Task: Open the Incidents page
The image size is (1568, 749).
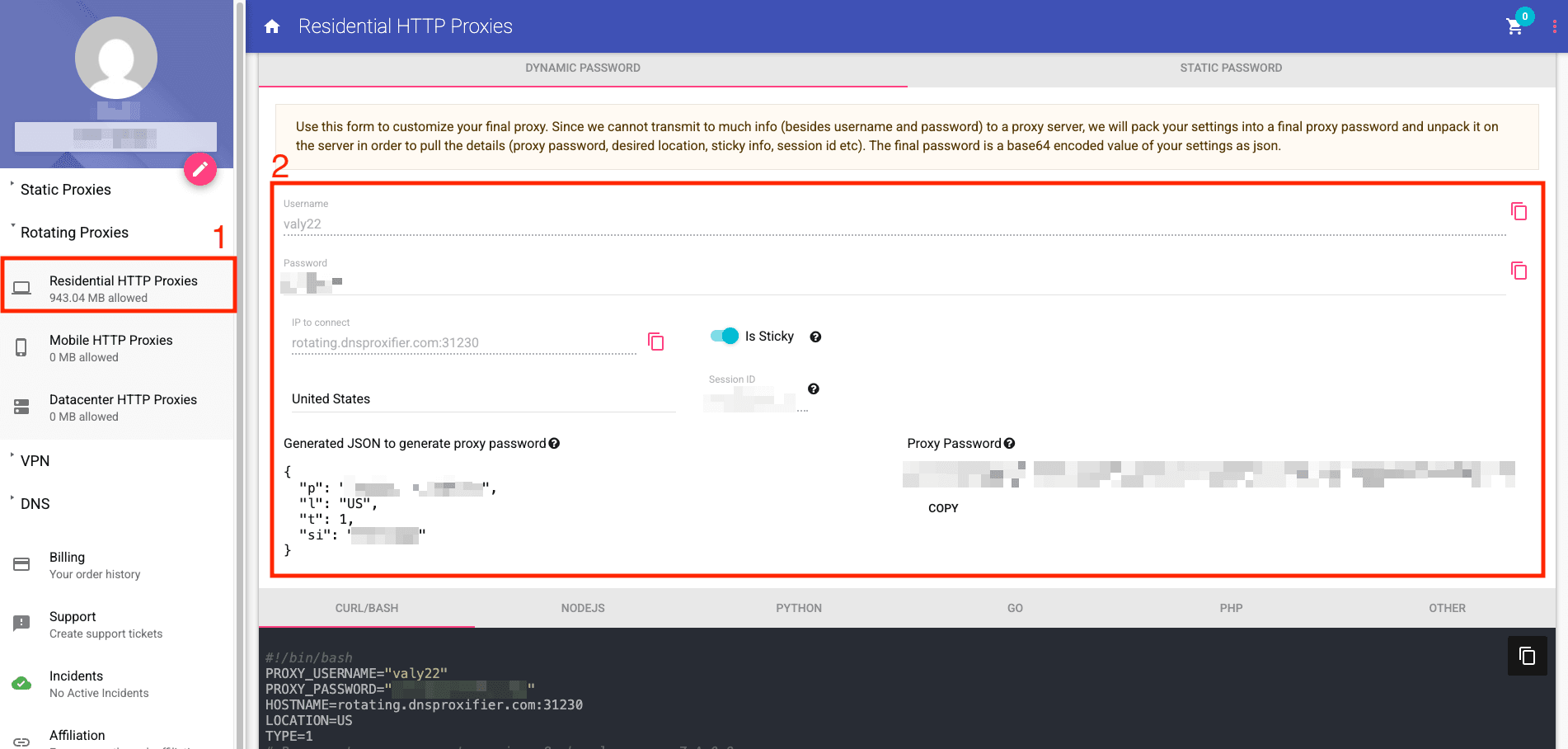Action: [117, 684]
